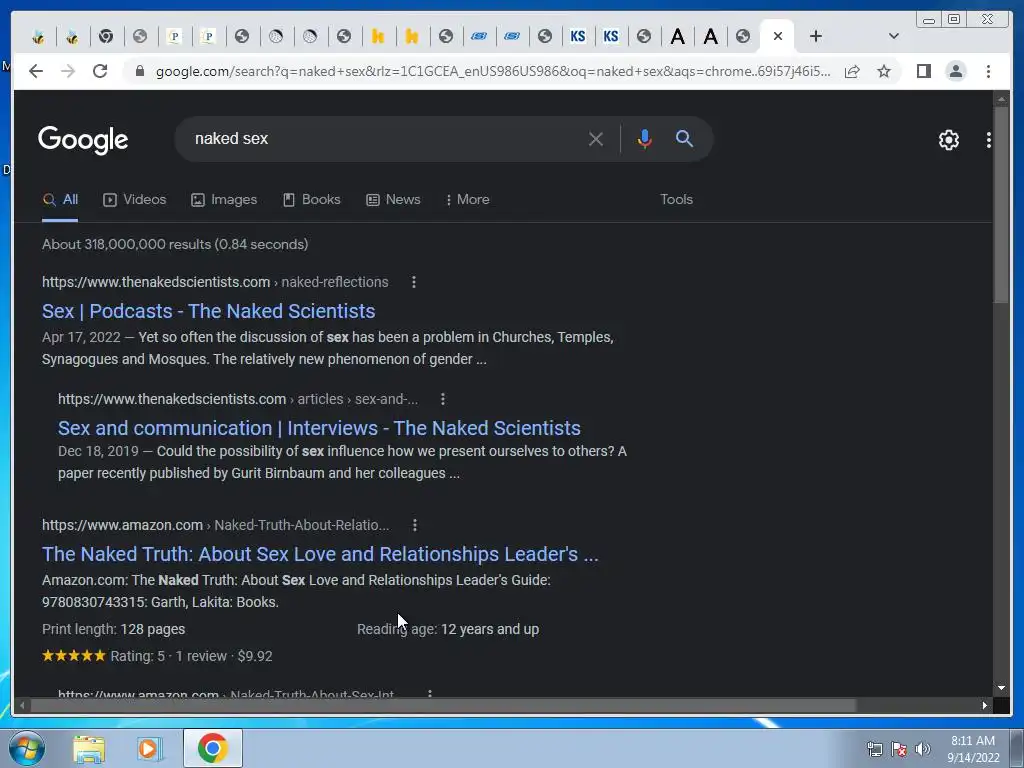Submit search with the magnifying glass icon
The height and width of the screenshot is (768, 1024).
tap(684, 138)
